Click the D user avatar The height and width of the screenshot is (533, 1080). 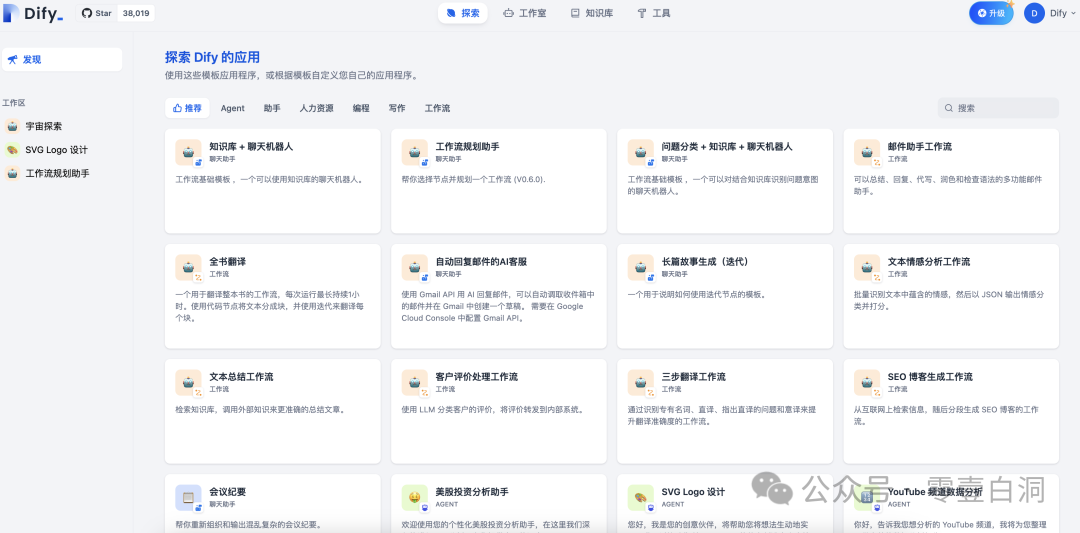(1034, 13)
